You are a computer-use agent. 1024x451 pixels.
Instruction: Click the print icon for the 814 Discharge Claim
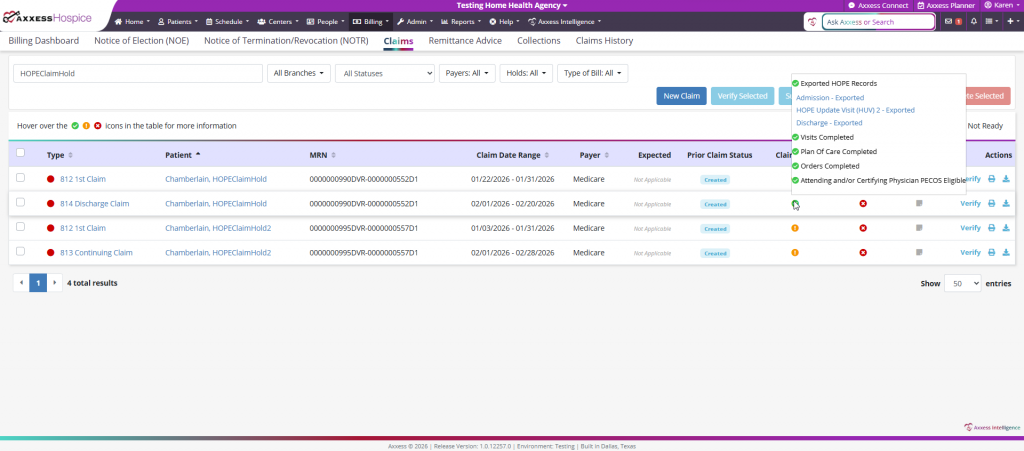click(x=990, y=203)
